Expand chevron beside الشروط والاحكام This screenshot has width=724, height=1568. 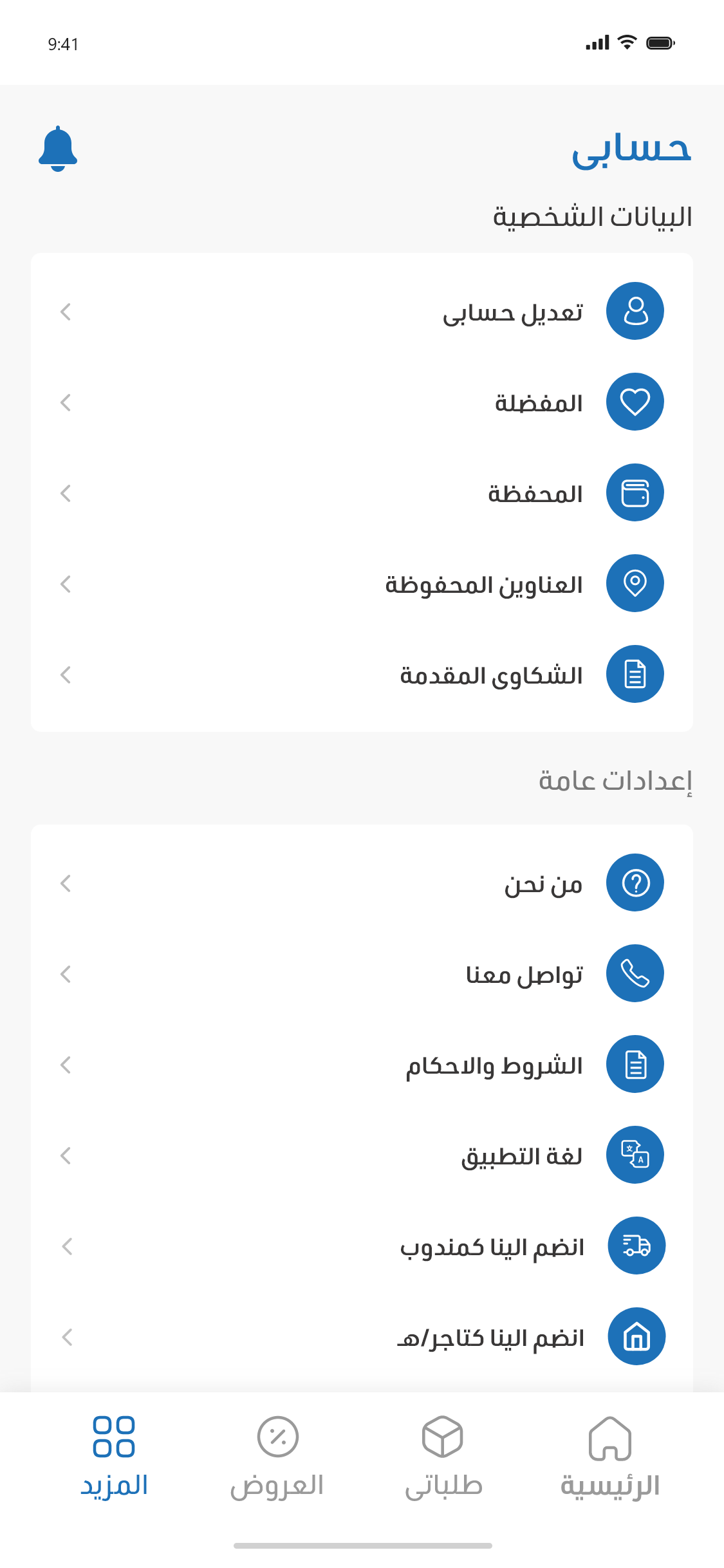(66, 1065)
